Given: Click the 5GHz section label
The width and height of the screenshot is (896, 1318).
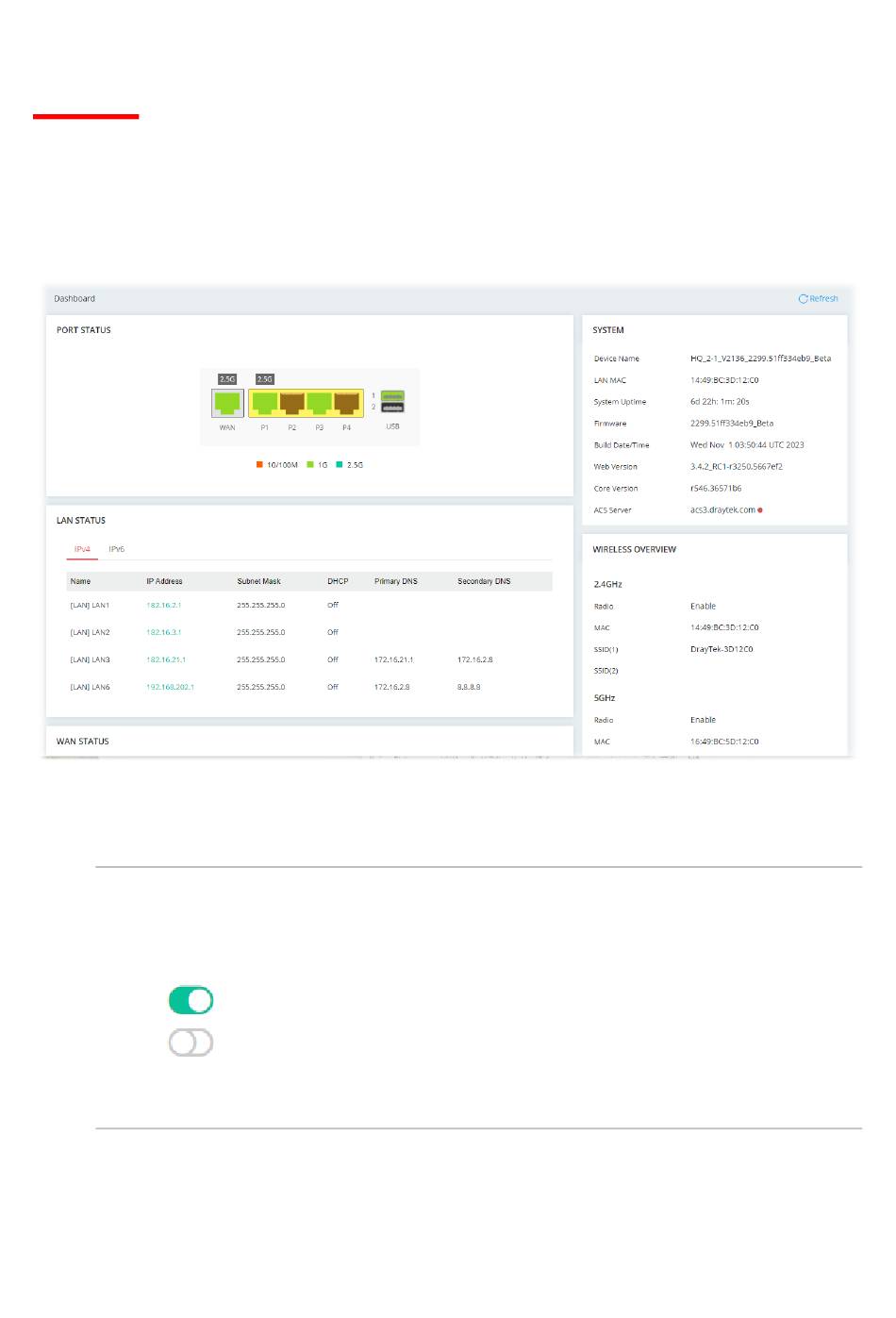Looking at the screenshot, I should click(605, 698).
